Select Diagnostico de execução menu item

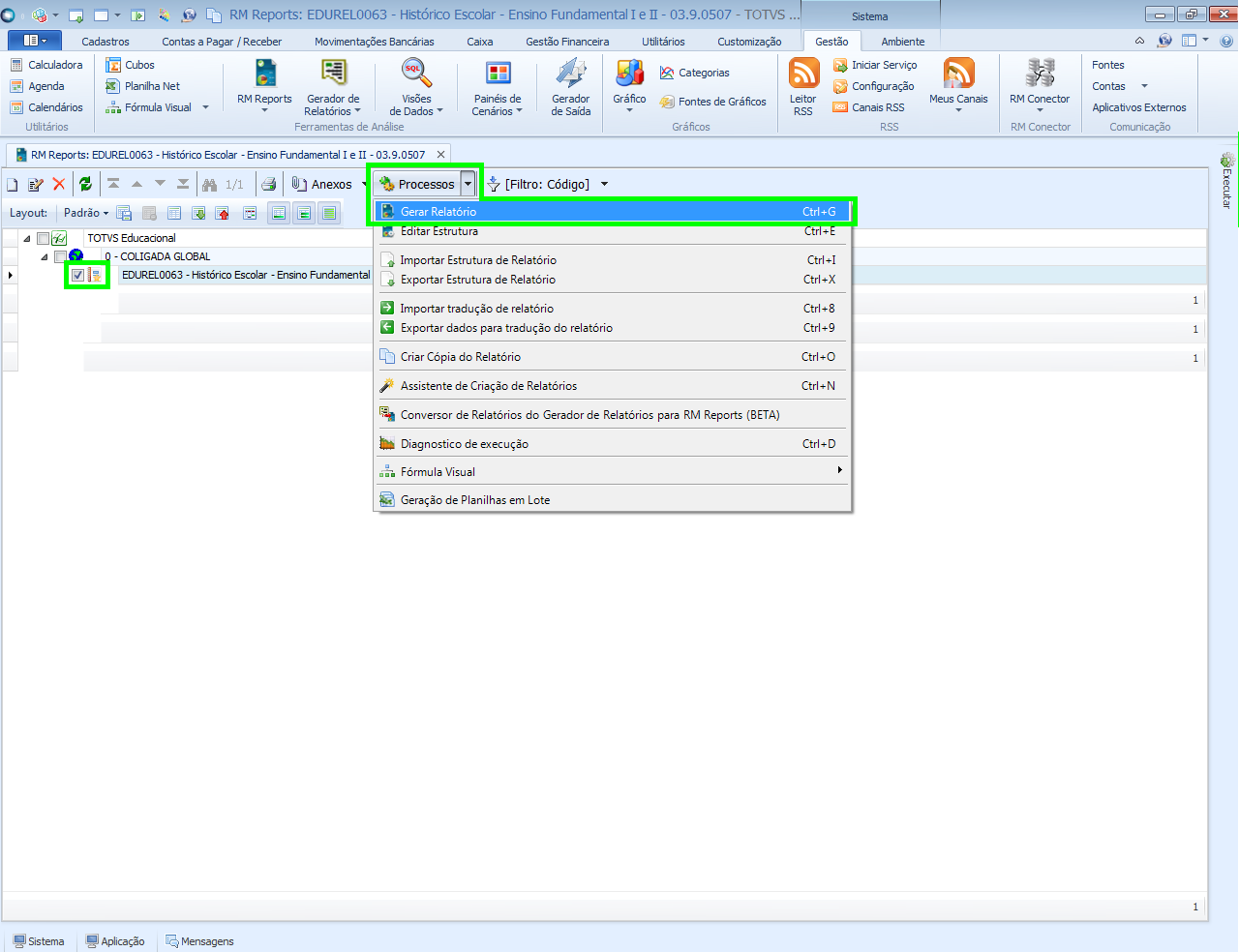[x=612, y=443]
